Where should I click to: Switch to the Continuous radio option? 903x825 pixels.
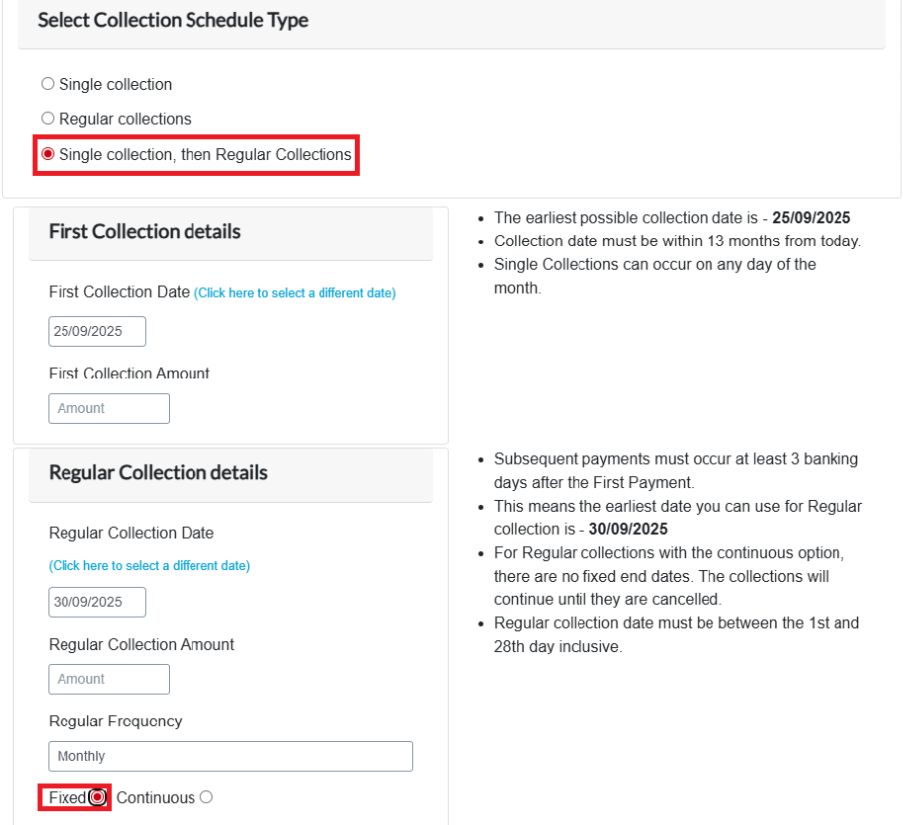point(206,797)
